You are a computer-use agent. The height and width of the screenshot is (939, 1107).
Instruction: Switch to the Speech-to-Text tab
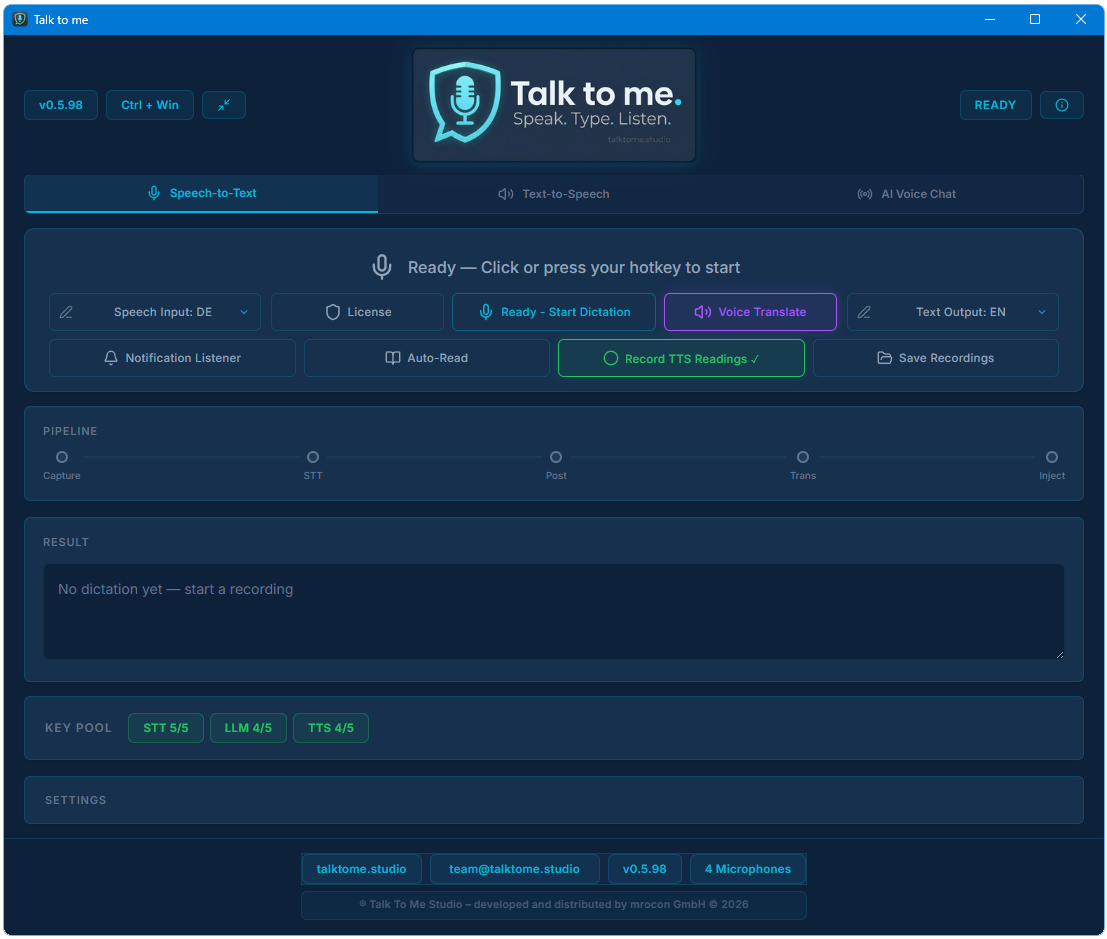(201, 193)
